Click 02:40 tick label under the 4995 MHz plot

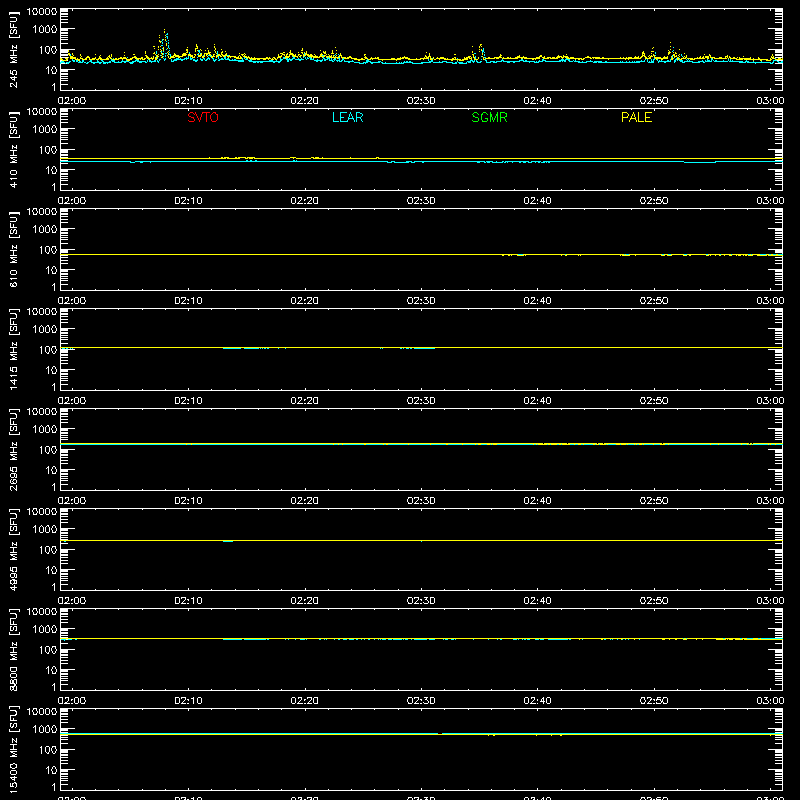tap(537, 601)
